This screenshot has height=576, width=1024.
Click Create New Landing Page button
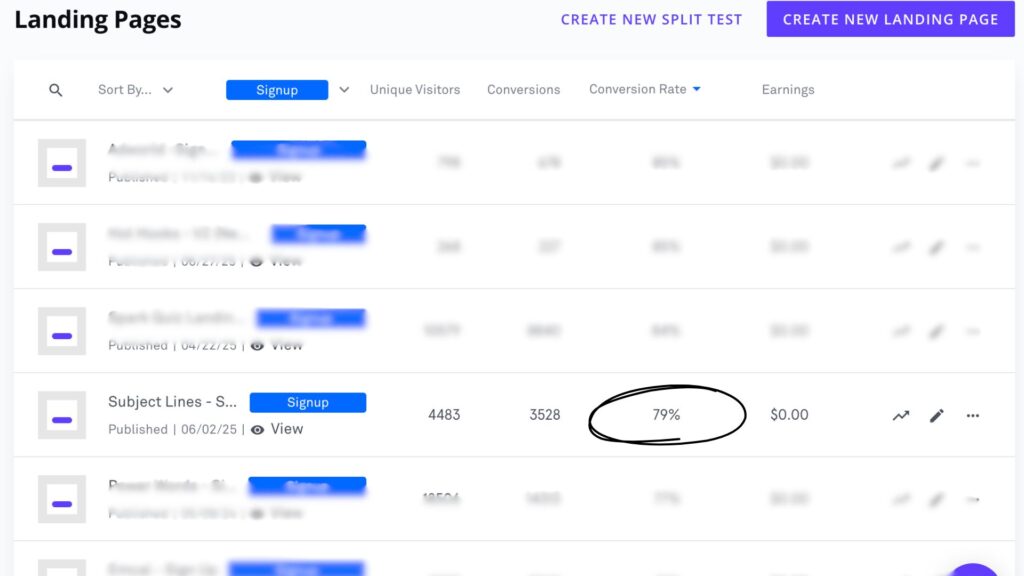pos(890,19)
